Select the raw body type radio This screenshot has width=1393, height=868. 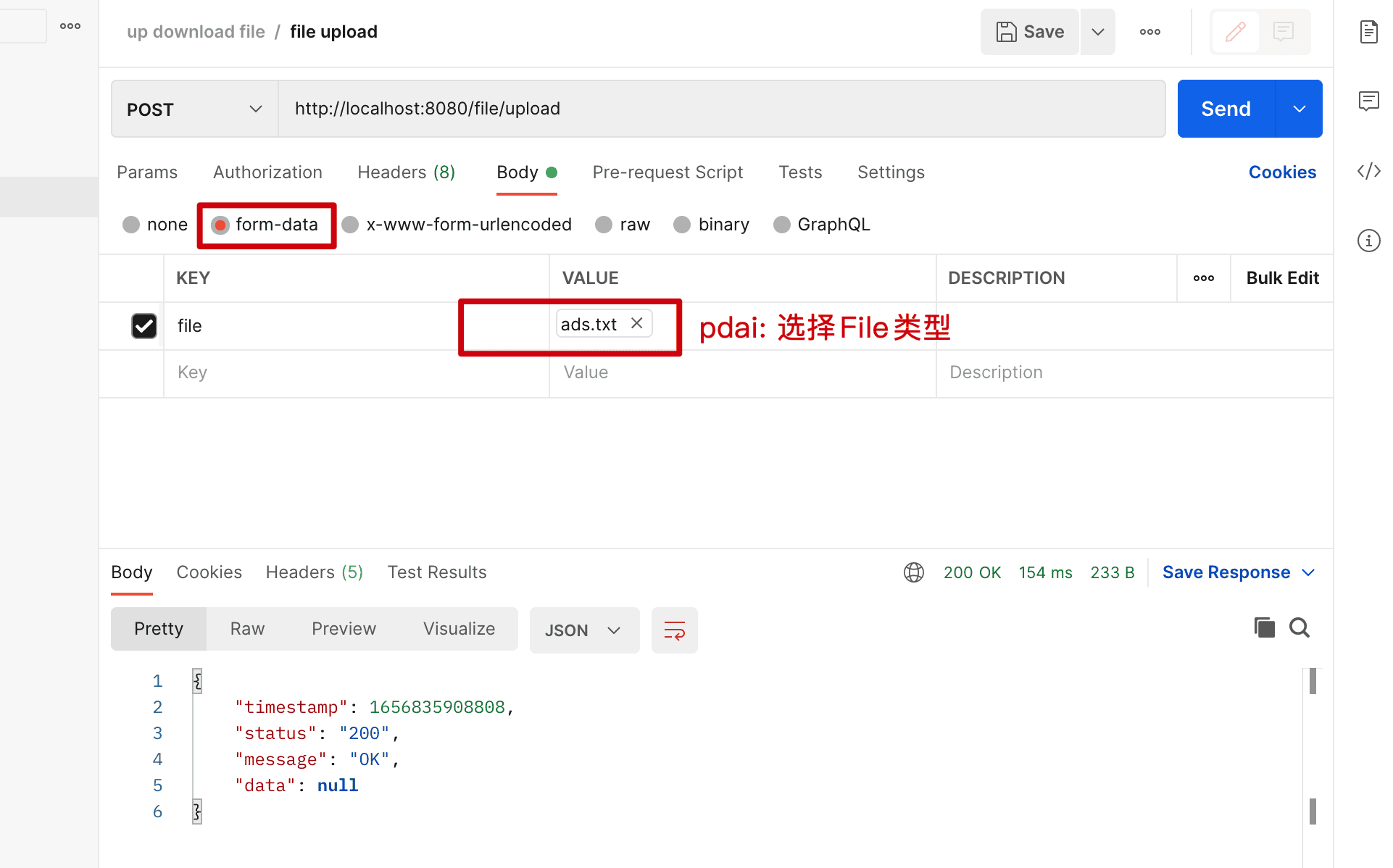(604, 225)
